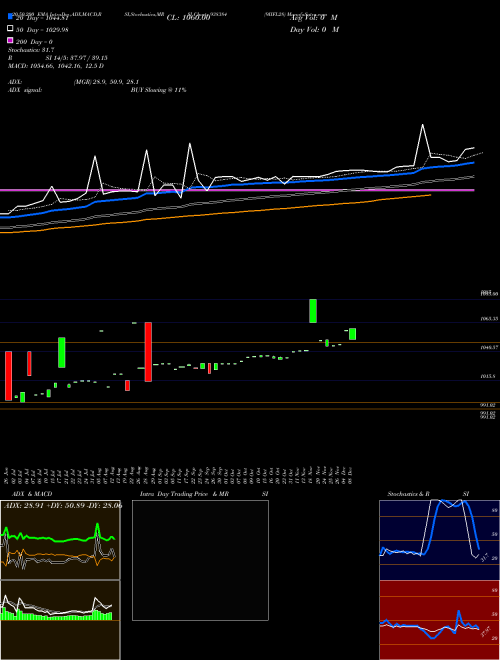This screenshot has width=500, height=660.
Task: Click the last green candle on the candlestick chart
Action: (352, 334)
